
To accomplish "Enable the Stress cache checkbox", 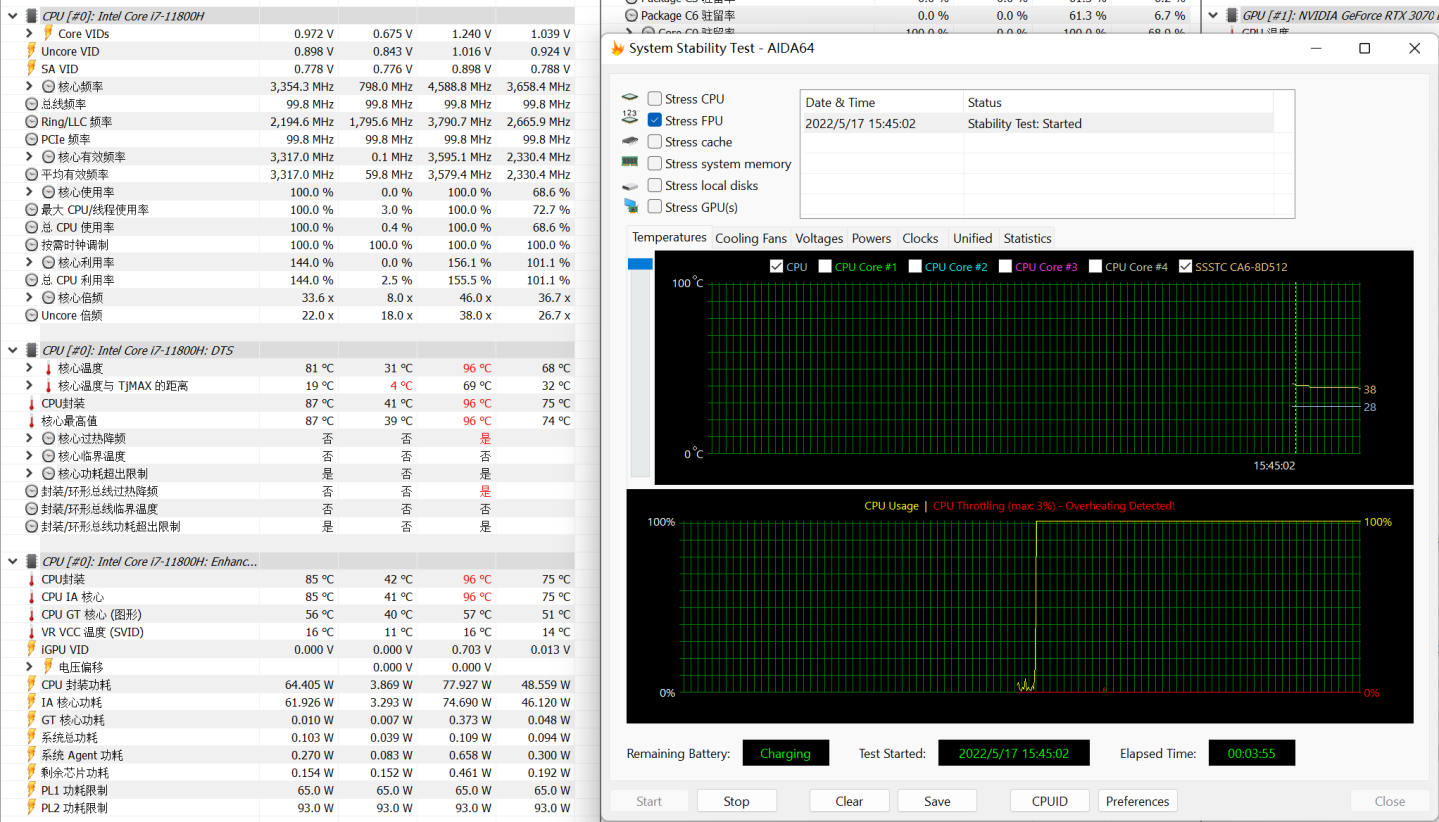I will (655, 142).
